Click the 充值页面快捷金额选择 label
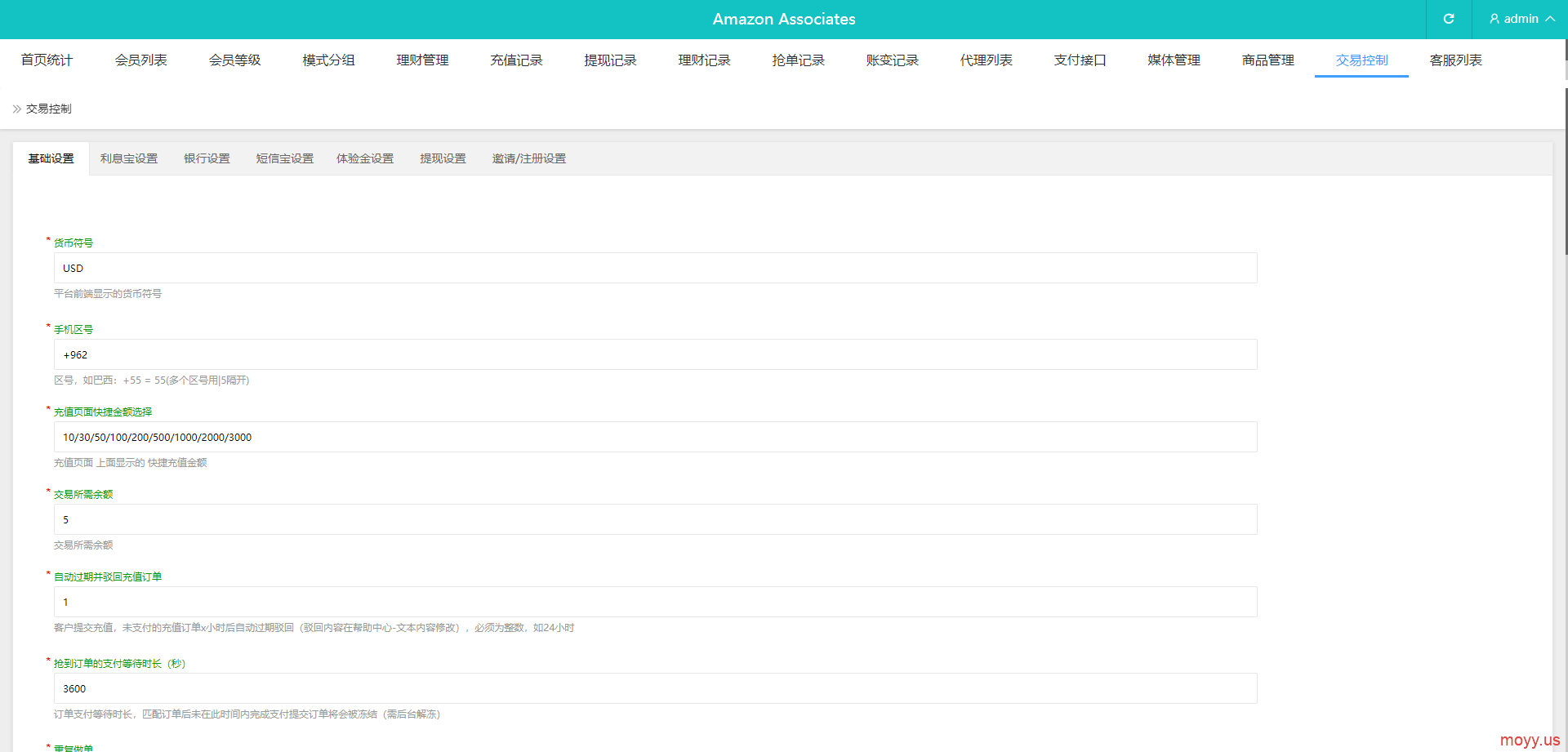The image size is (1568, 752). (x=103, y=412)
